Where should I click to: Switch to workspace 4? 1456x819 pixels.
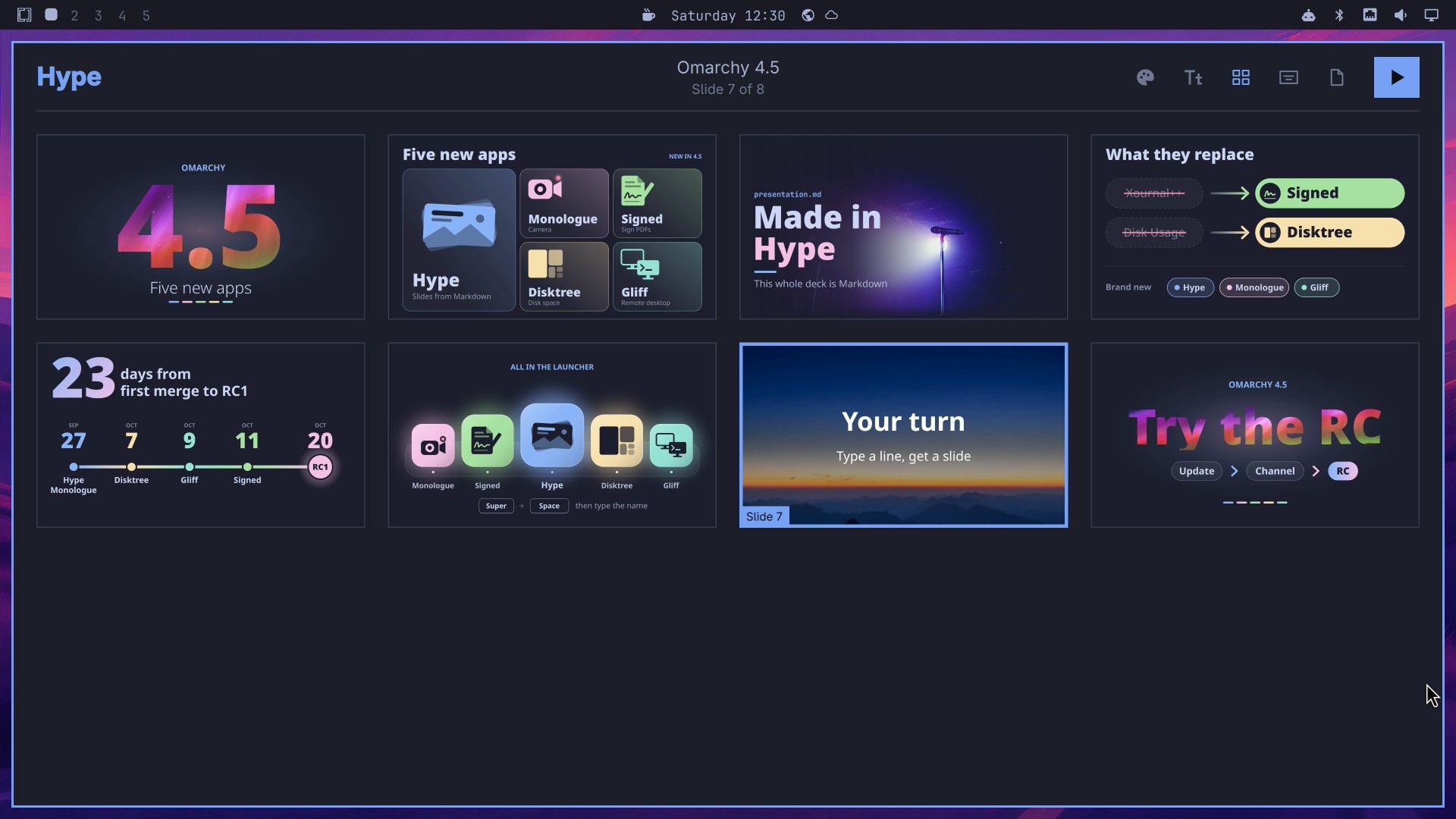(122, 15)
